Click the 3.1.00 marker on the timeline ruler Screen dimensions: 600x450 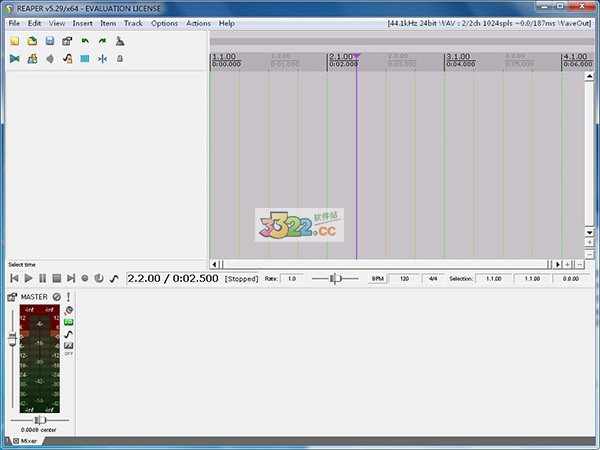(x=458, y=57)
